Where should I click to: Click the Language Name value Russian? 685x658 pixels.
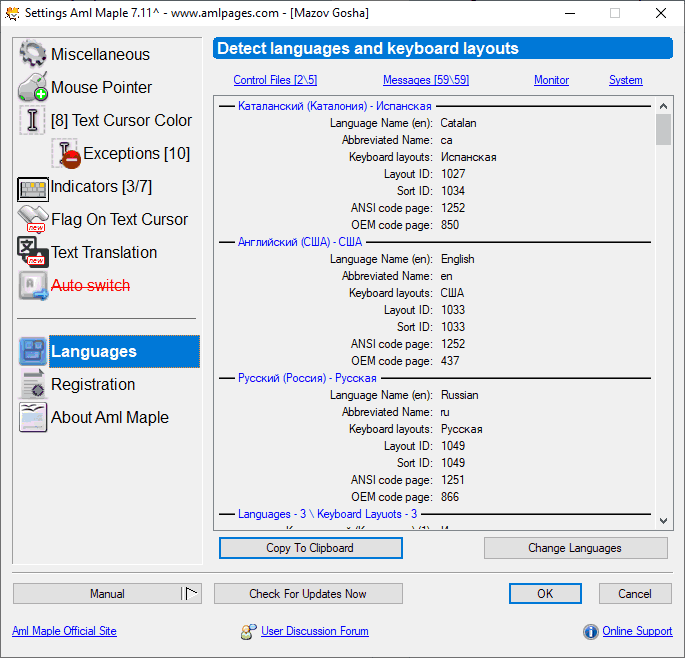(460, 395)
